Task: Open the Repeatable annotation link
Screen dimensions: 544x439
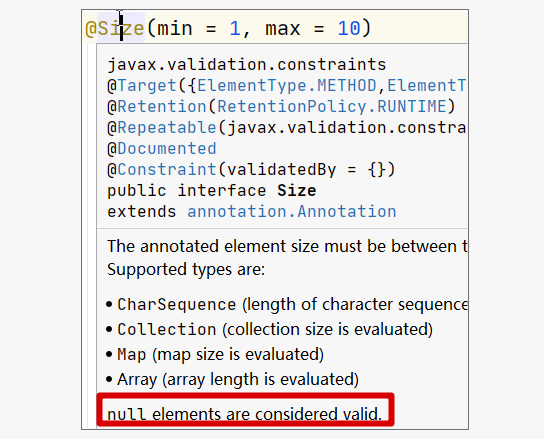Action: (x=167, y=127)
